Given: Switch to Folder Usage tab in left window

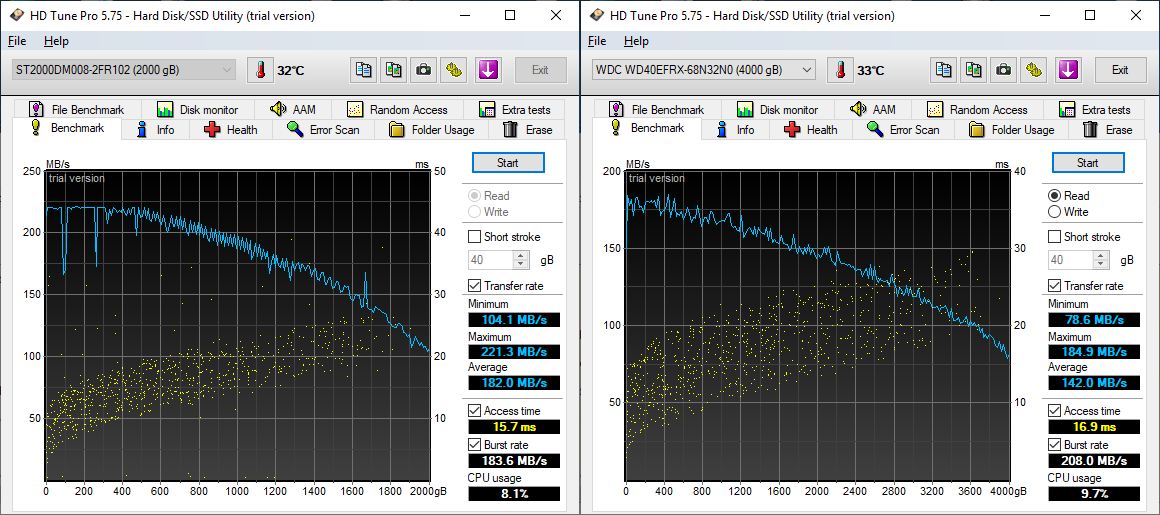Looking at the screenshot, I should [432, 130].
